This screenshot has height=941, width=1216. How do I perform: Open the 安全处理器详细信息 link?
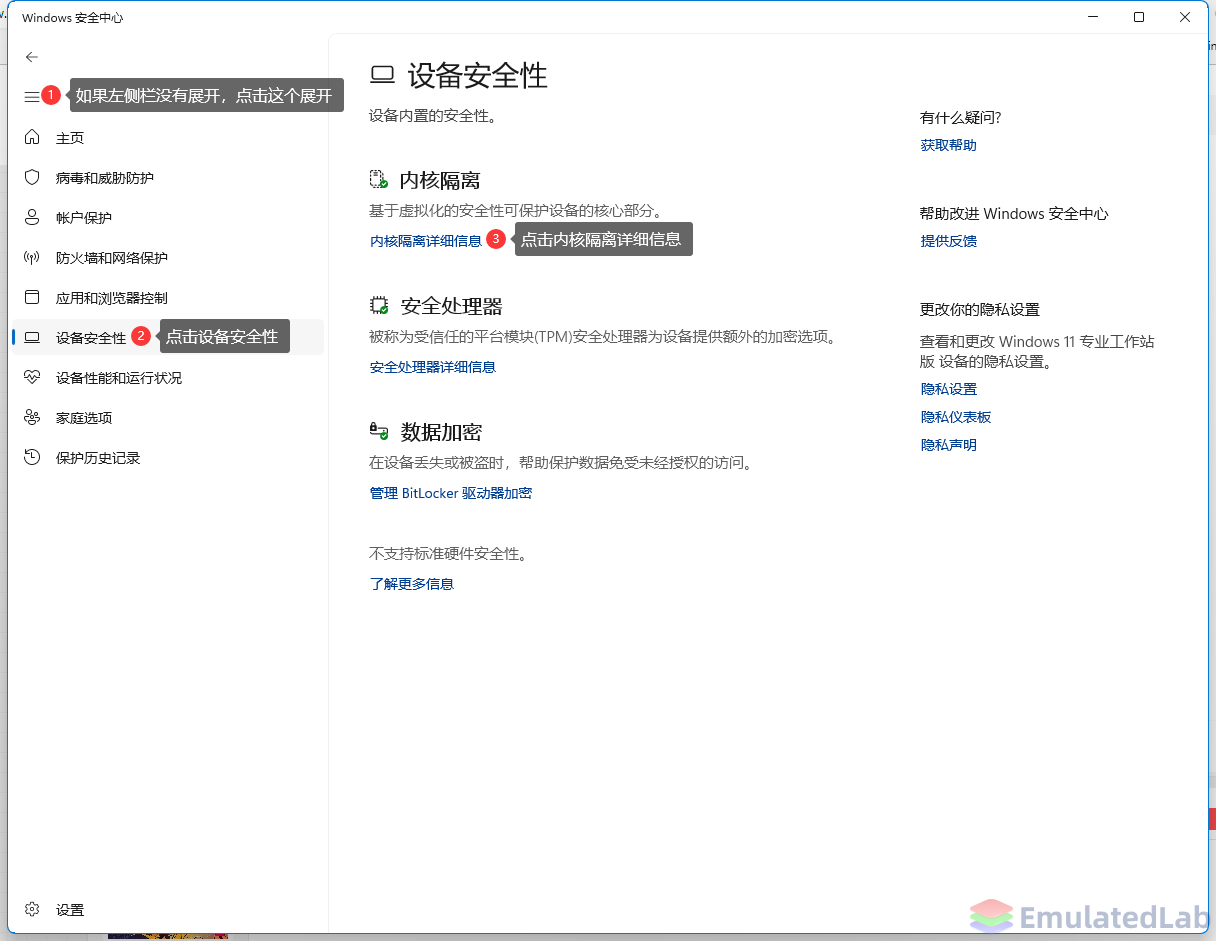pyautogui.click(x=433, y=367)
